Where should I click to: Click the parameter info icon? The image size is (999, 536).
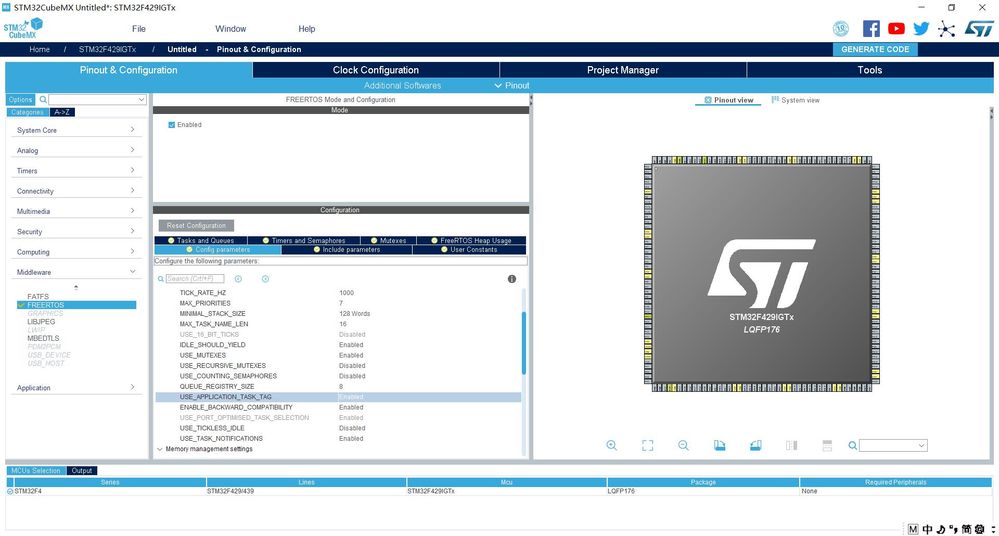512,279
